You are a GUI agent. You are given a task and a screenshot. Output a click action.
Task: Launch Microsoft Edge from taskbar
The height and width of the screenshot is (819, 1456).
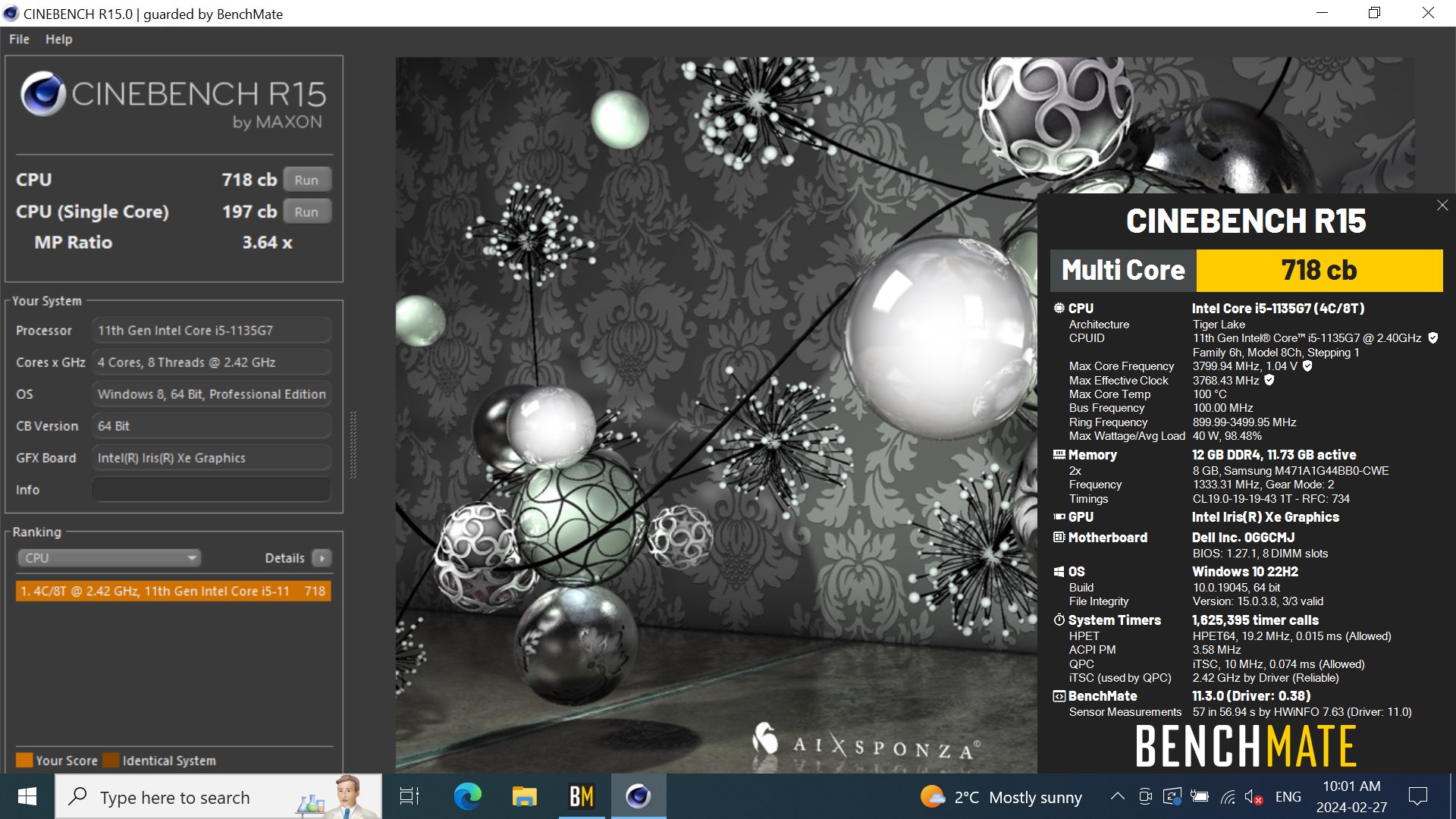point(467,797)
